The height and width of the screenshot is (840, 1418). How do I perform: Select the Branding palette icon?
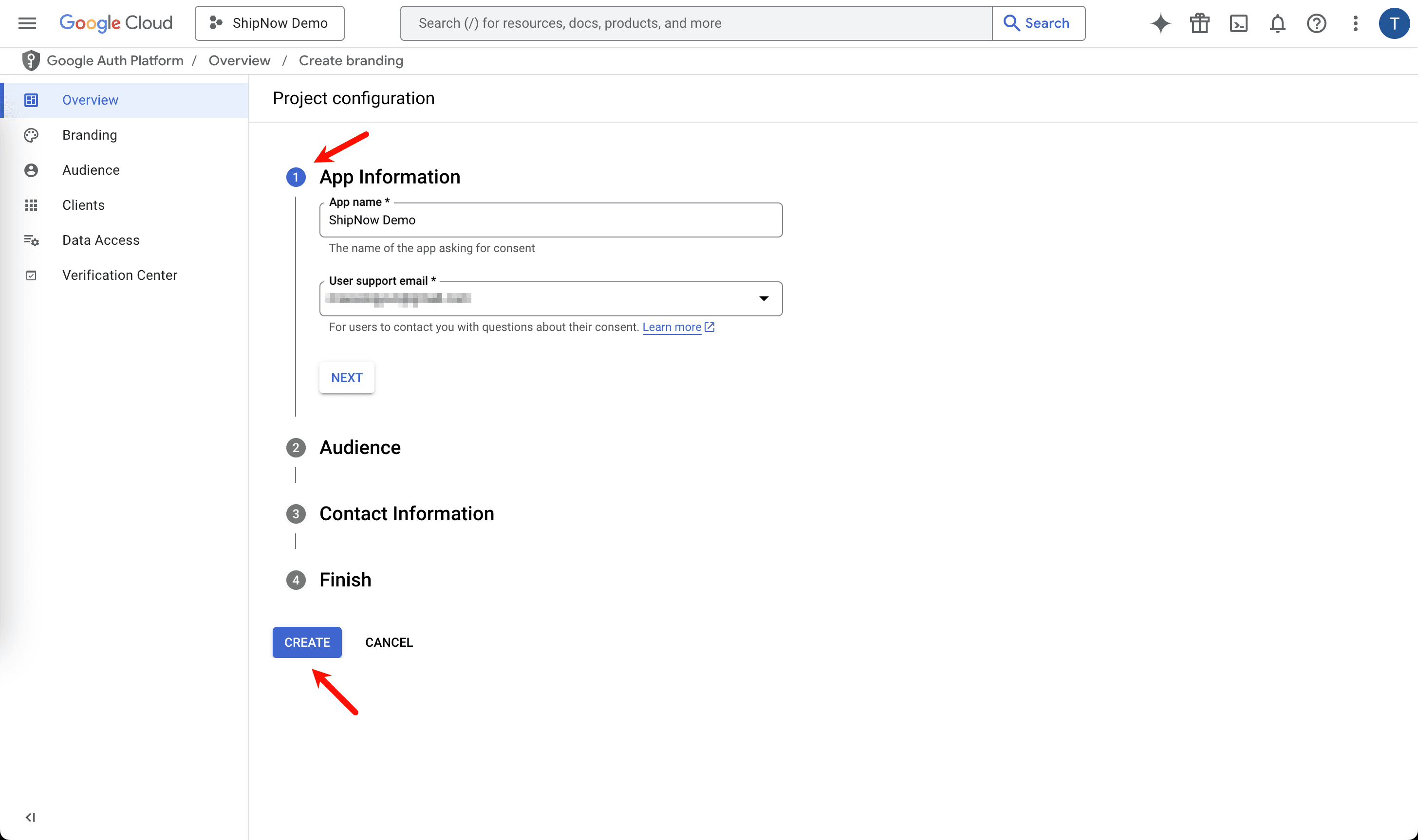point(31,135)
